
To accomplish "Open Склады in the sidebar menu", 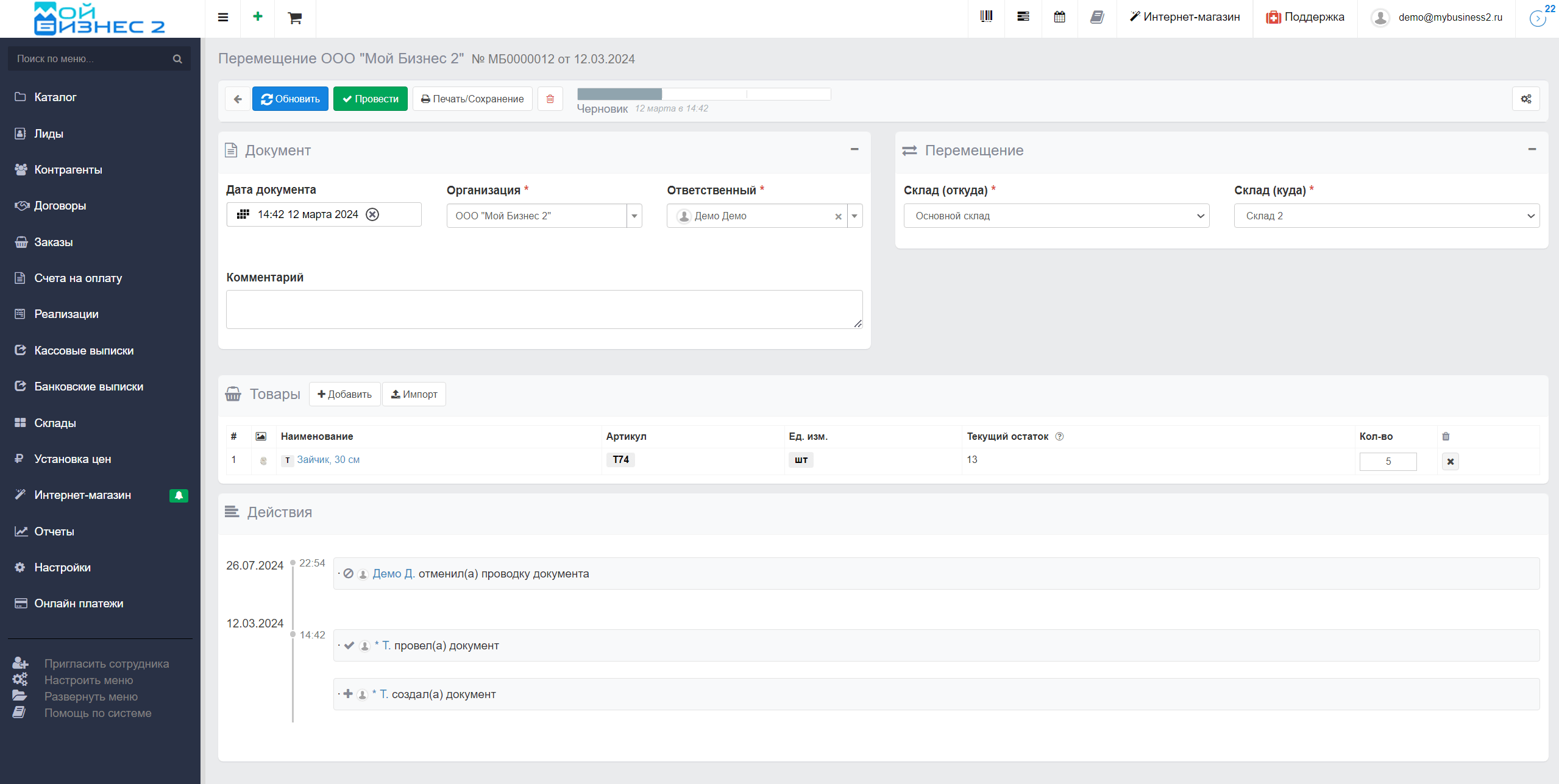I will [55, 423].
